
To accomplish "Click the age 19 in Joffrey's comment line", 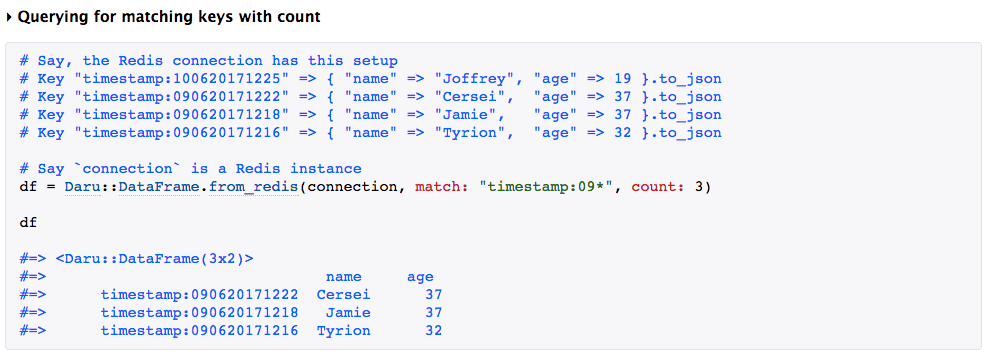I will 623,80.
